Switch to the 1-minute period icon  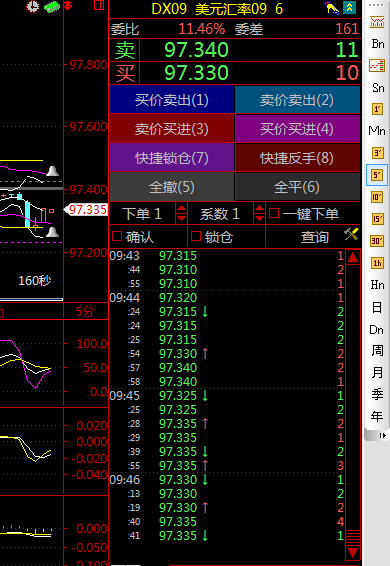[377, 109]
